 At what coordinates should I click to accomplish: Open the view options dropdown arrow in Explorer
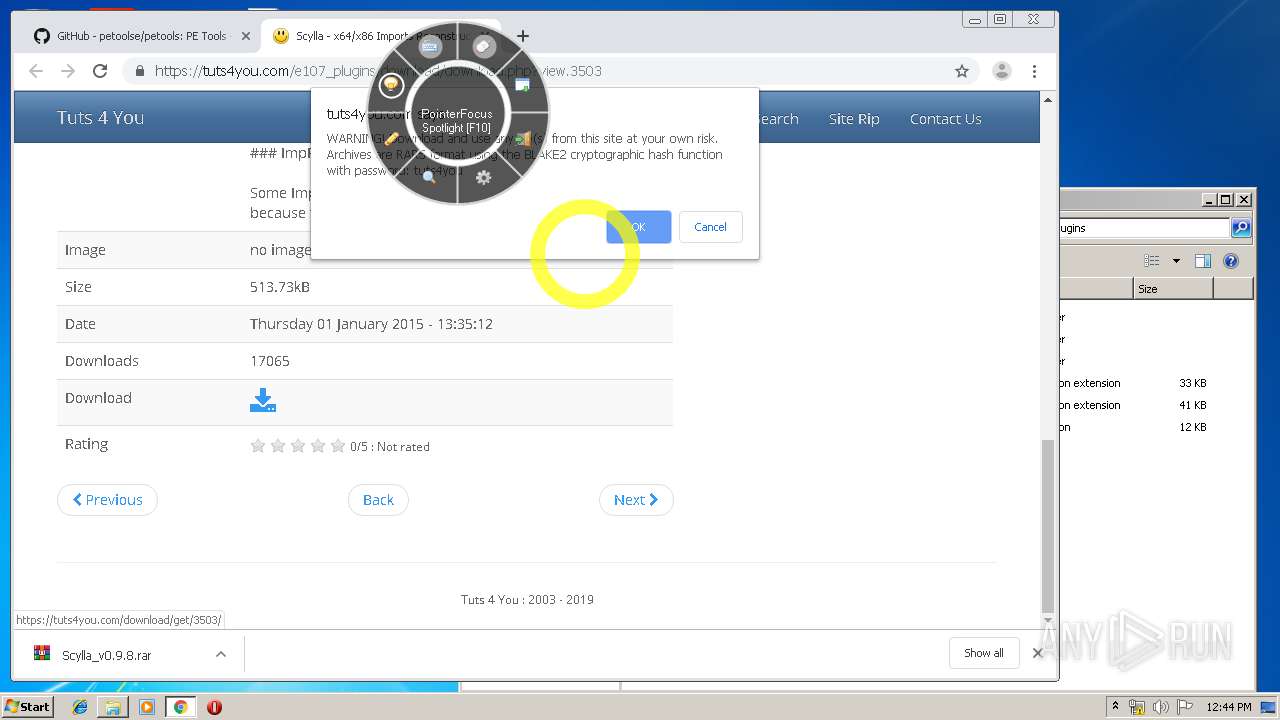(x=1176, y=261)
